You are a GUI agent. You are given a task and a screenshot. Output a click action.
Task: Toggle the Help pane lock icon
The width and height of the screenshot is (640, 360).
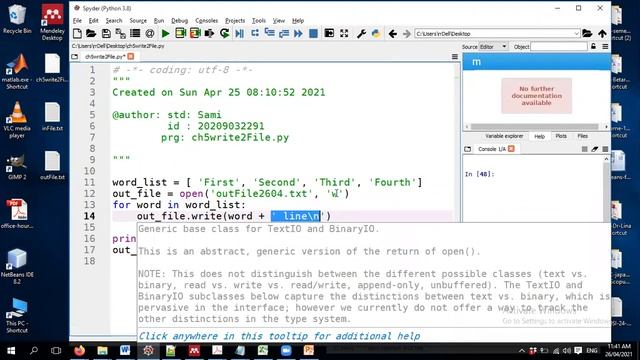(x=593, y=47)
